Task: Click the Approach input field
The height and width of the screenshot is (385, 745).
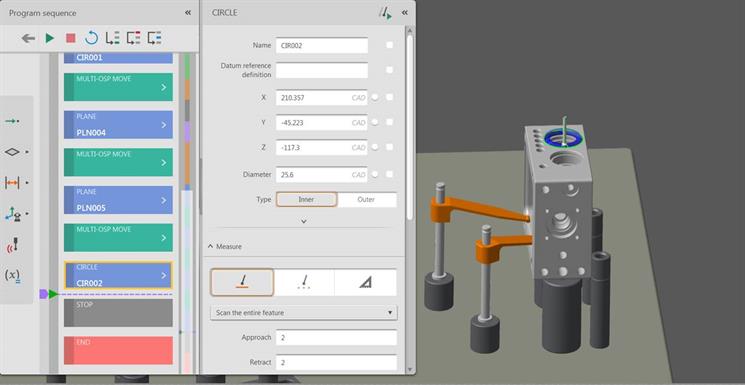Action: pyautogui.click(x=336, y=337)
